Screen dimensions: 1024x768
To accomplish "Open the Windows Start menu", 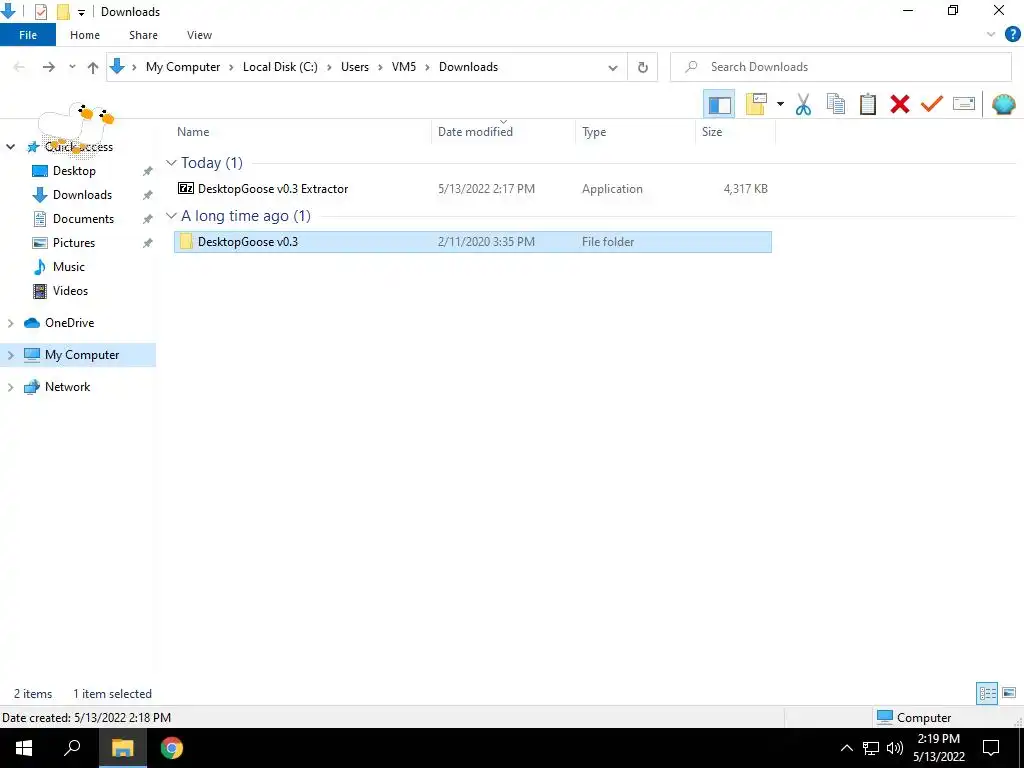I will tap(24, 748).
